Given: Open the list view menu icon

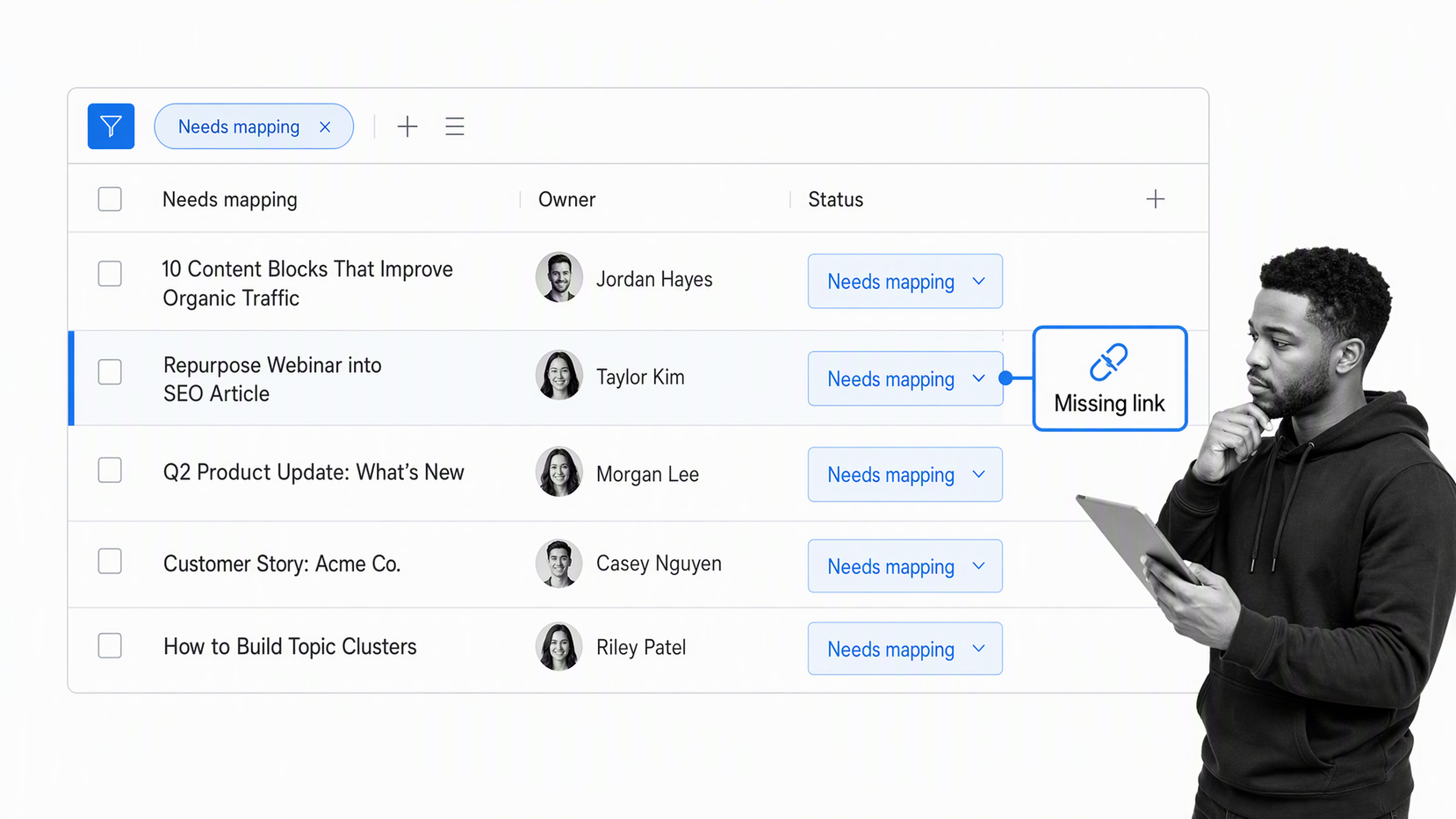Looking at the screenshot, I should coord(455,126).
